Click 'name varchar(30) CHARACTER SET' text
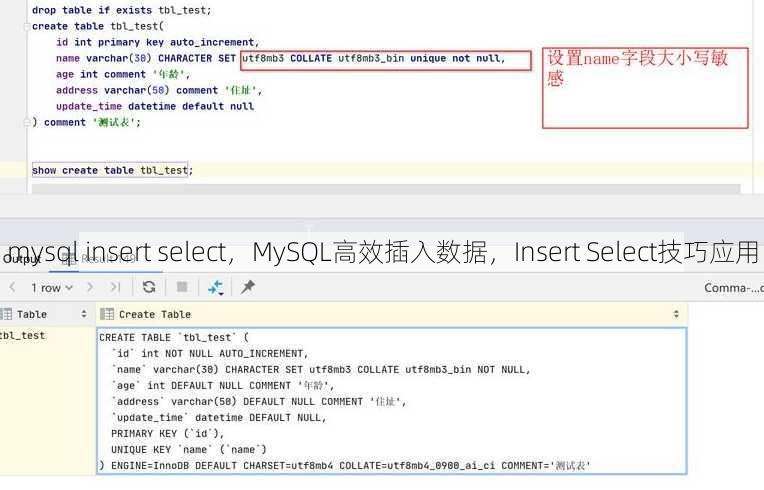 (x=146, y=58)
